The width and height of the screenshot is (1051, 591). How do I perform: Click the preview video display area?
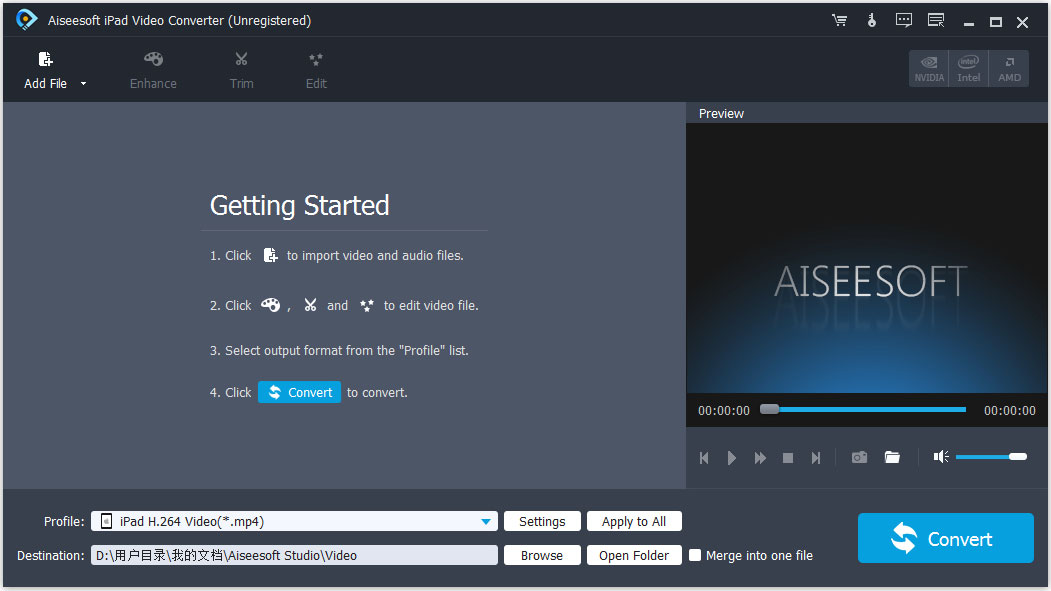coord(867,258)
